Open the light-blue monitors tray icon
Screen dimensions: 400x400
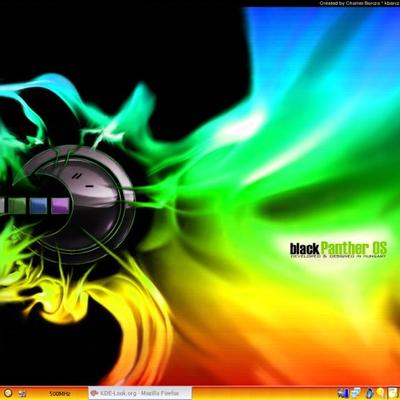(x=356, y=393)
